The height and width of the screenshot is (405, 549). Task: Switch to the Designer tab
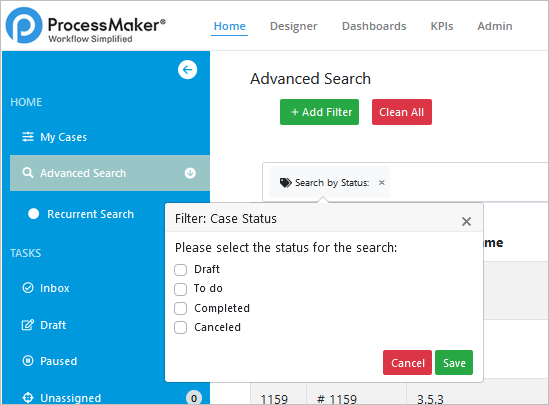point(293,26)
